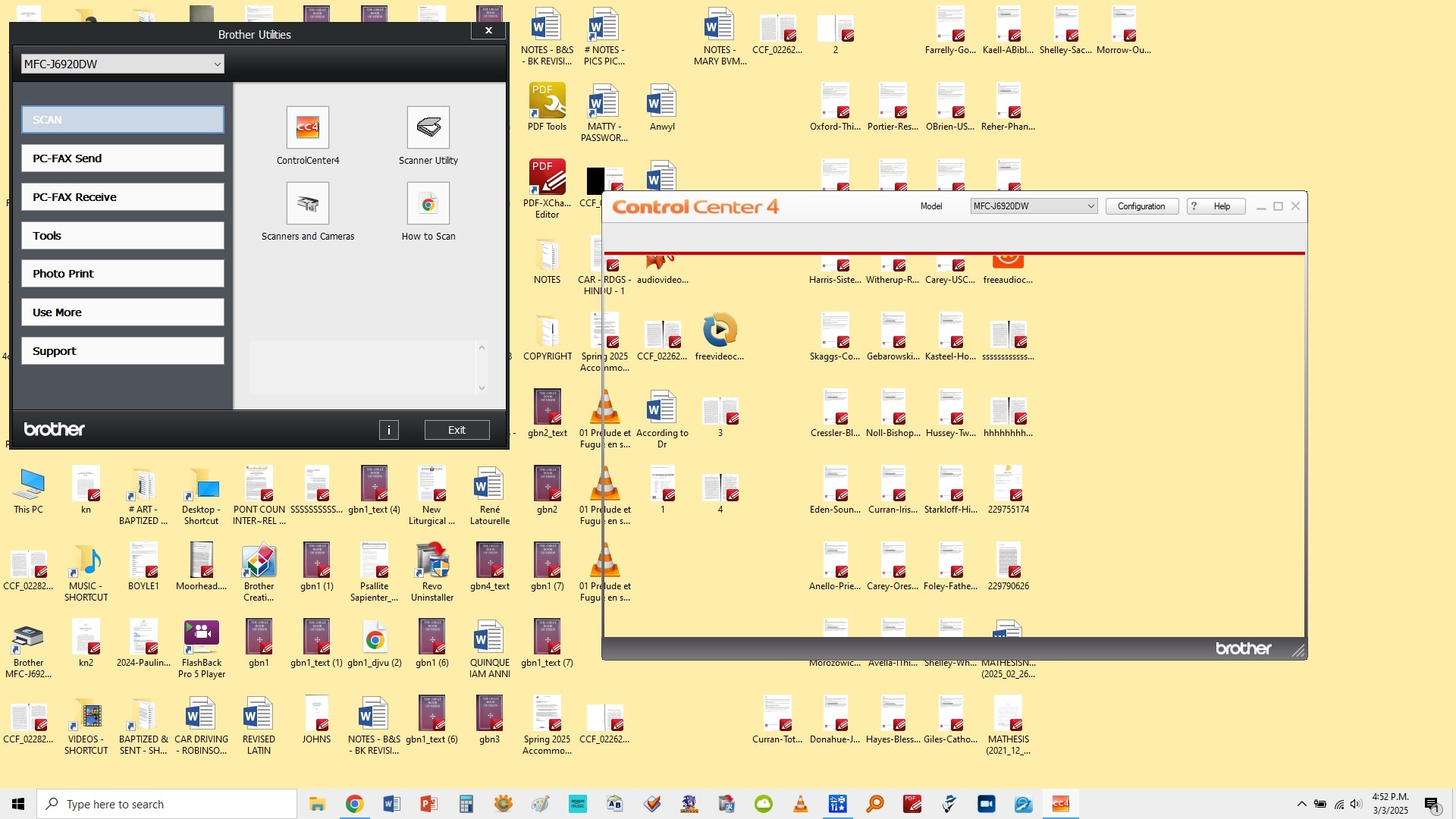Select PC-FAX Send menu item
This screenshot has width=1456, height=819.
pyautogui.click(x=122, y=158)
